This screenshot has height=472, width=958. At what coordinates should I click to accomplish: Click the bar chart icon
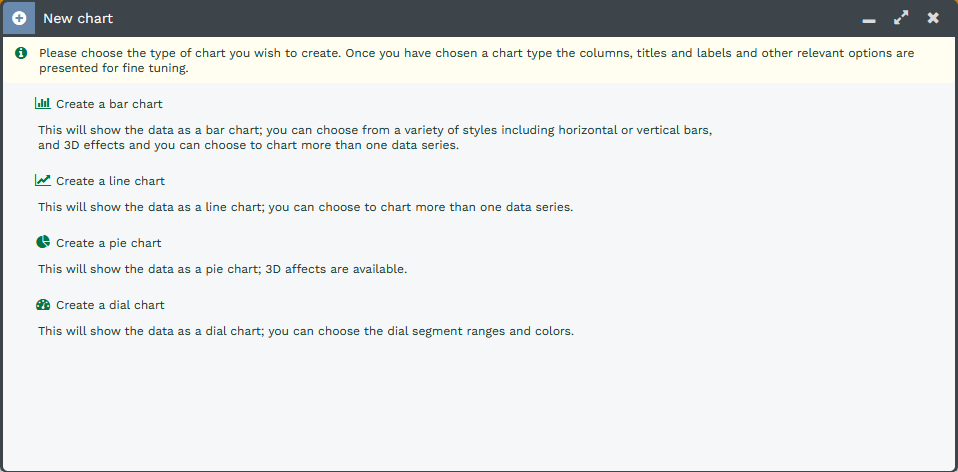point(42,103)
